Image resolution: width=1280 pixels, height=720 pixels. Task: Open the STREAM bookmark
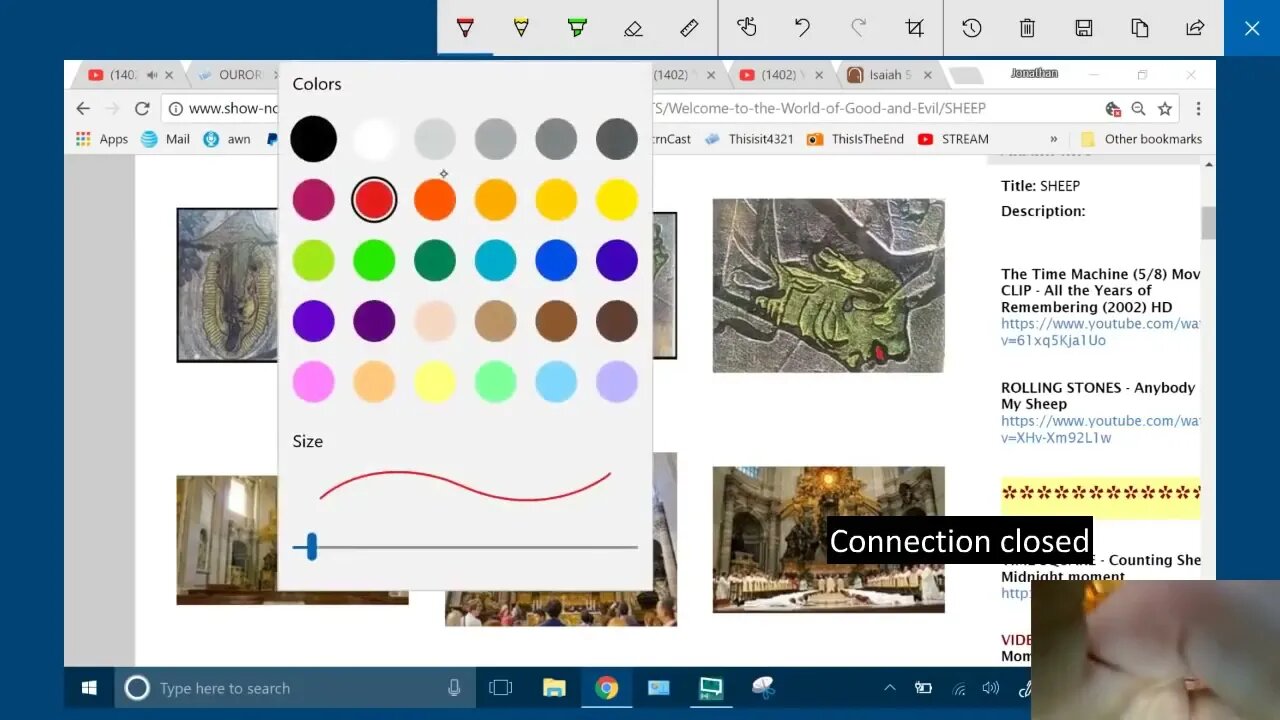(x=953, y=139)
